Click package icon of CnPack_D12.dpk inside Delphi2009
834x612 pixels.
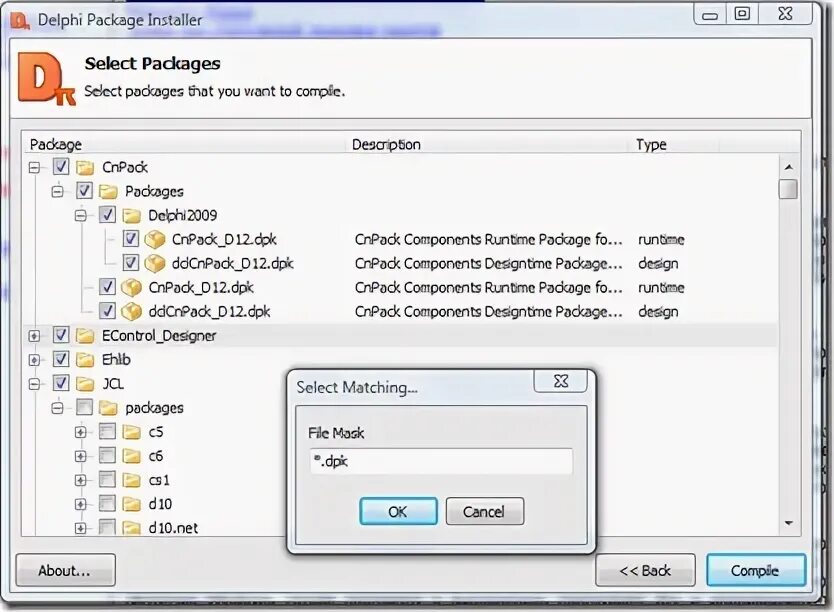coord(155,239)
